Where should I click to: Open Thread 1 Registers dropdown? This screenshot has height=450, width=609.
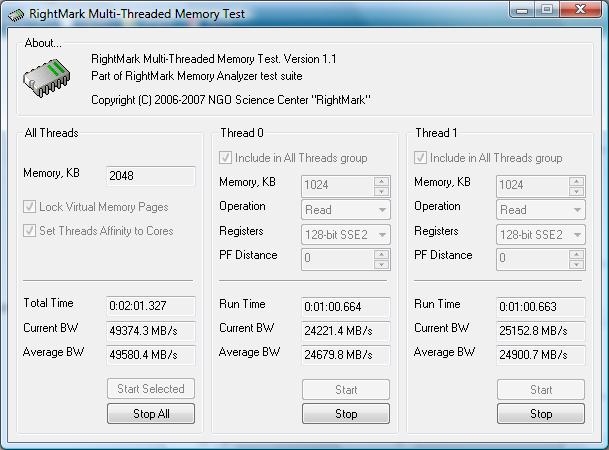pos(541,235)
